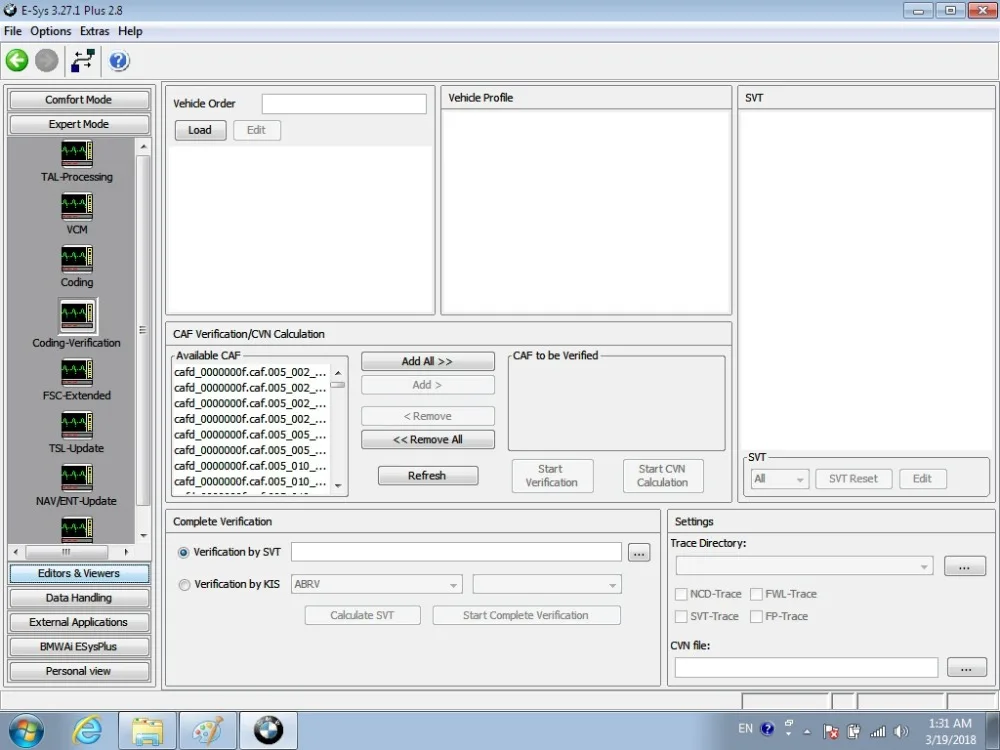Click the Refresh button
This screenshot has width=1000, height=750.
click(x=427, y=476)
